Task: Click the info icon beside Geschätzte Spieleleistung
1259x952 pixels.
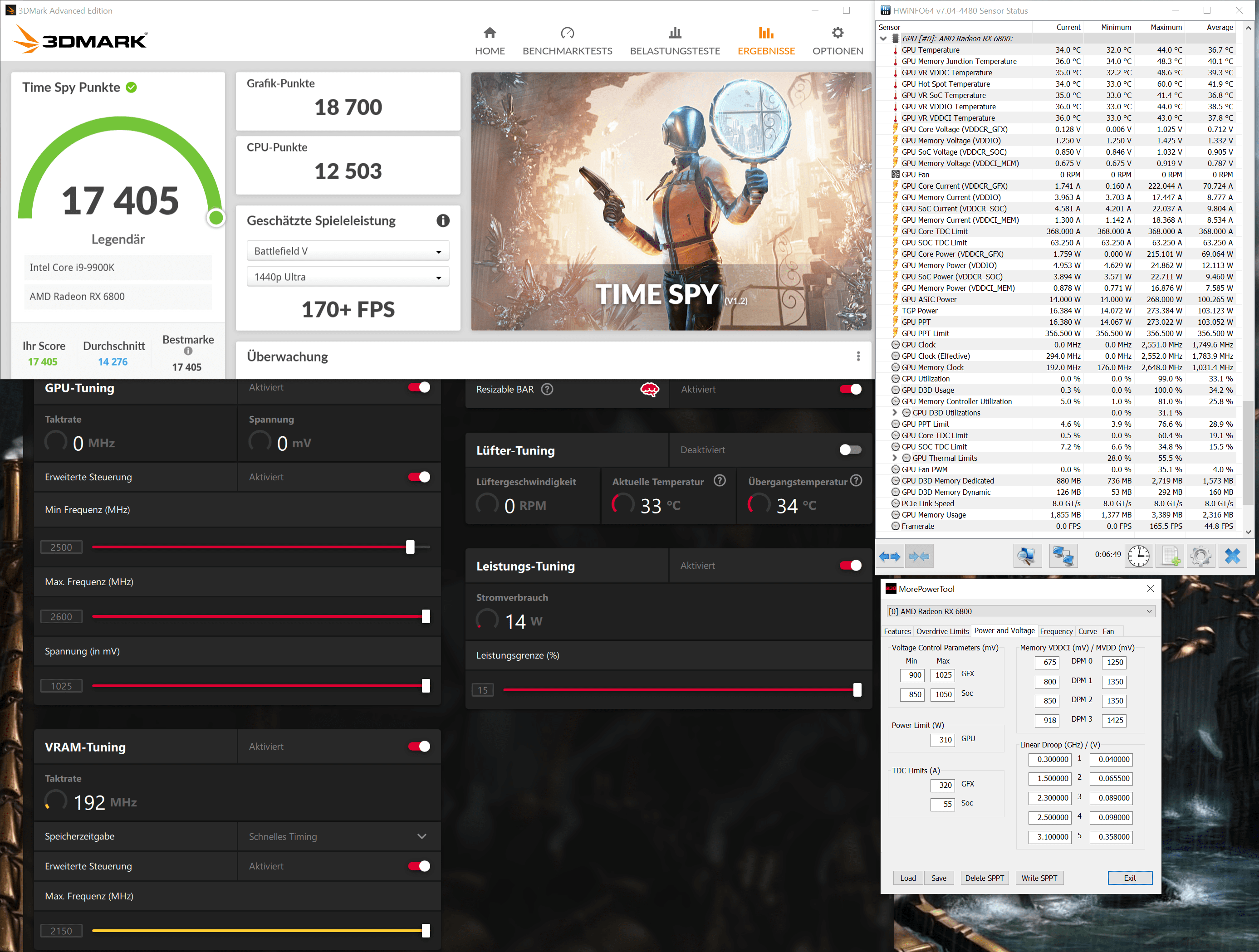Action: (443, 221)
